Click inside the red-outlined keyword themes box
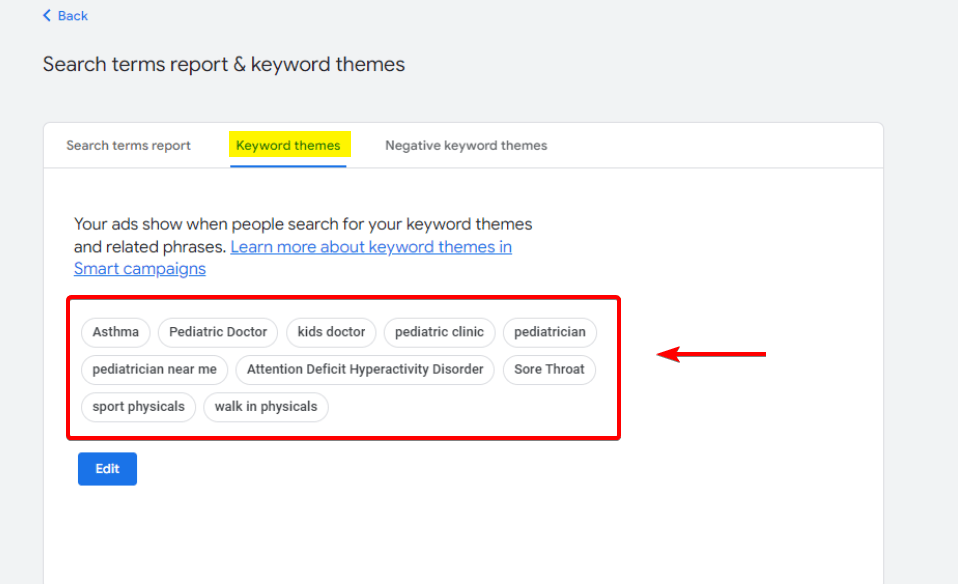 (344, 368)
